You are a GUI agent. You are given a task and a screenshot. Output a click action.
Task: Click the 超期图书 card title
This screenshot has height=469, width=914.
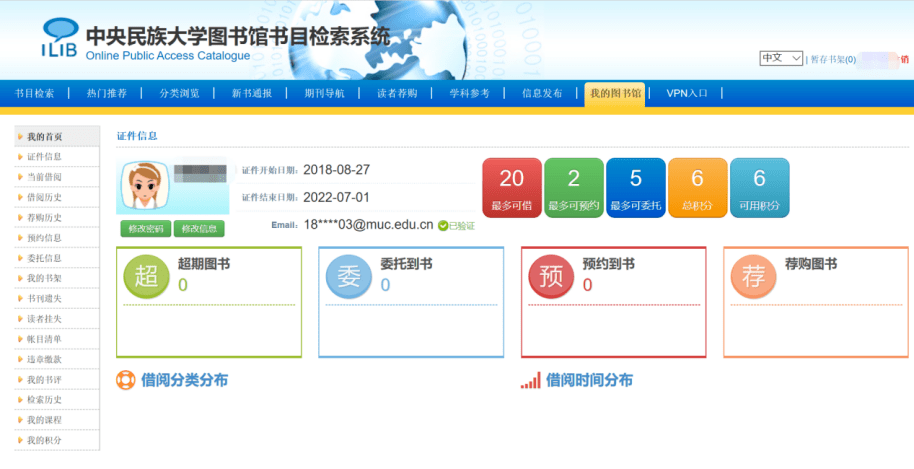pos(204,264)
